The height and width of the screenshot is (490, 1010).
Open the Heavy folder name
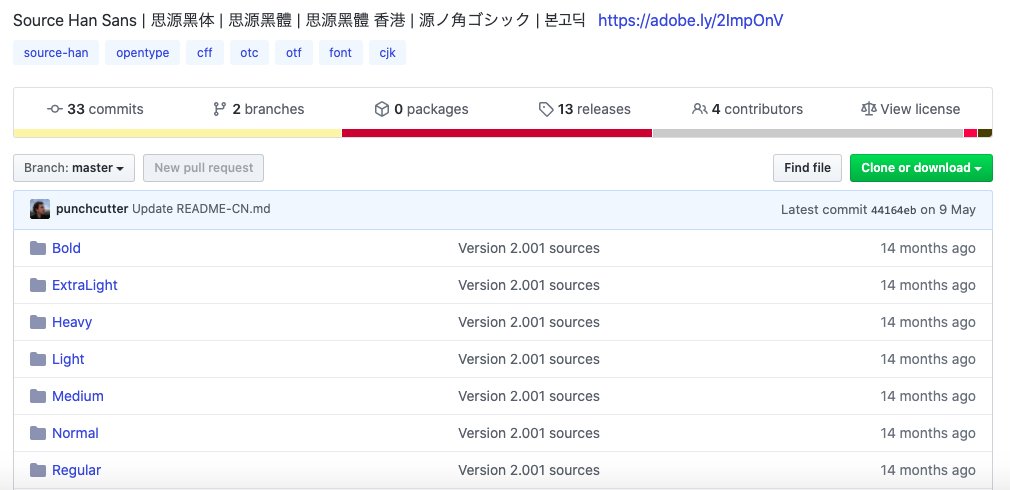pos(72,322)
